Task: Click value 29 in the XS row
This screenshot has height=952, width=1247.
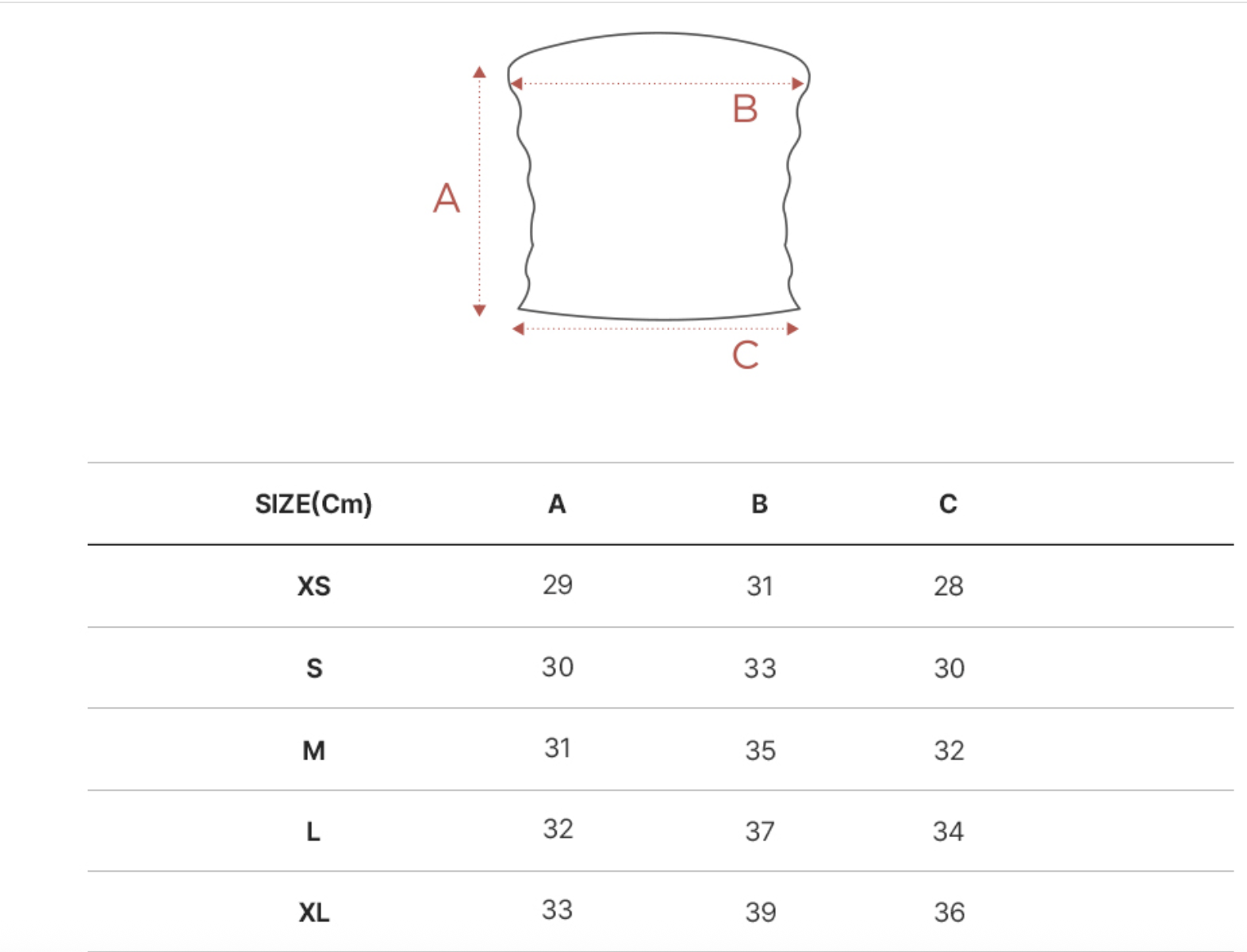Action: click(x=558, y=585)
